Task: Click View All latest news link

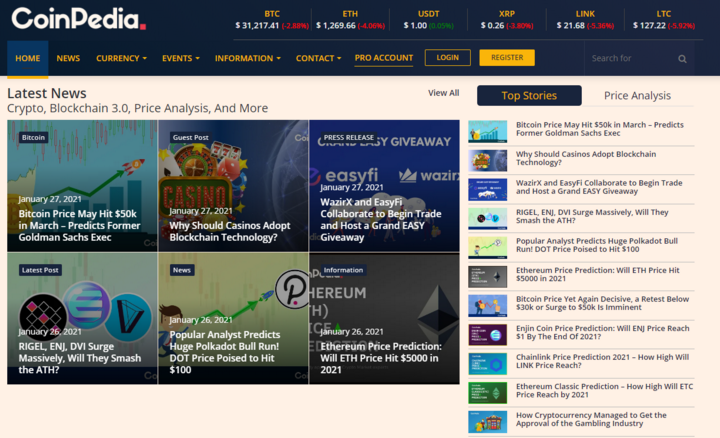Action: click(x=443, y=93)
